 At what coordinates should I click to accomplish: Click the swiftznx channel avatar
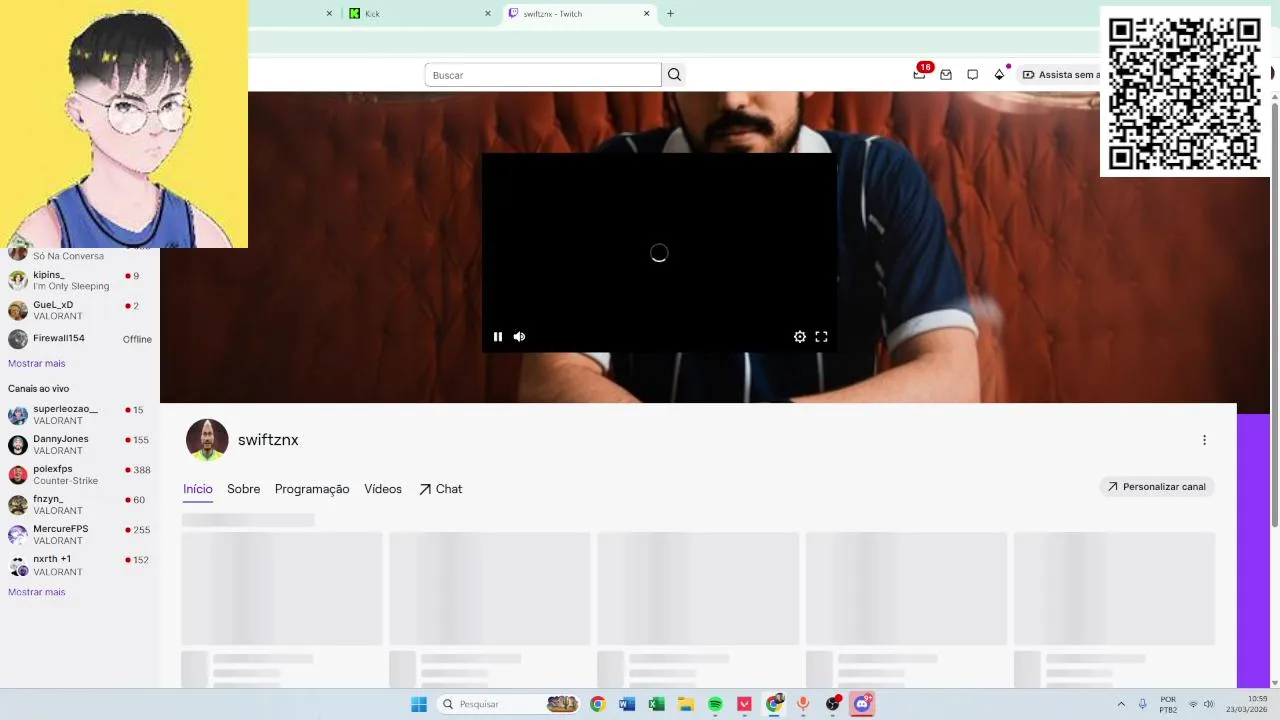pos(207,440)
